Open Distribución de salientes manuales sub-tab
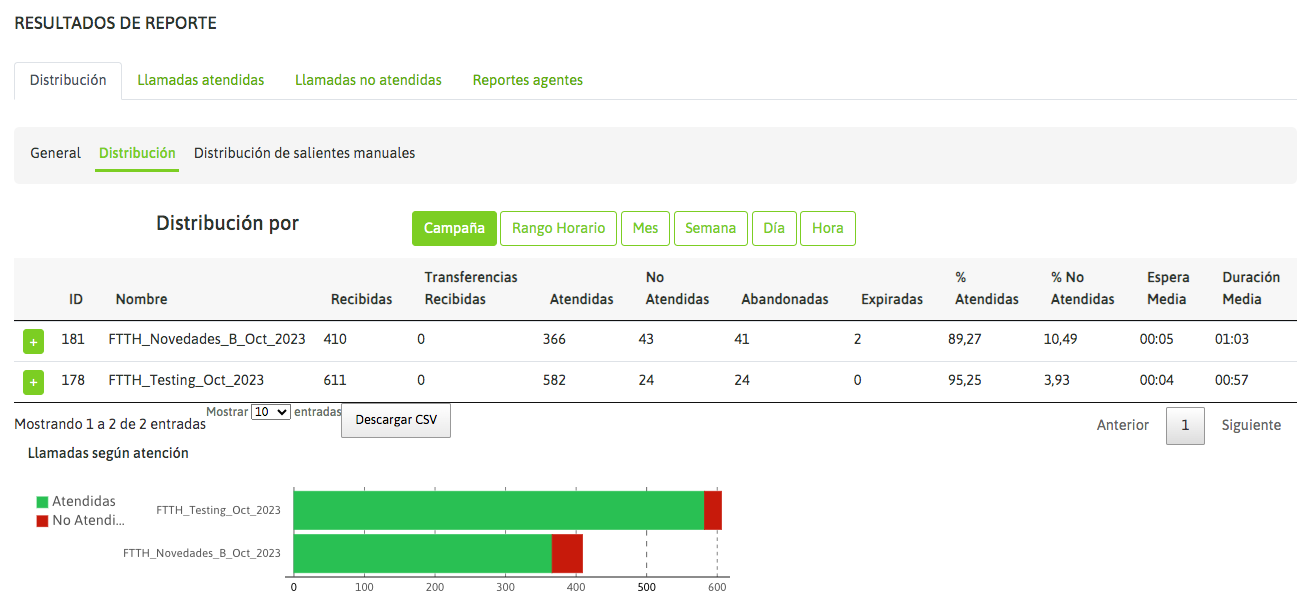The width and height of the screenshot is (1314, 607). [x=304, y=153]
